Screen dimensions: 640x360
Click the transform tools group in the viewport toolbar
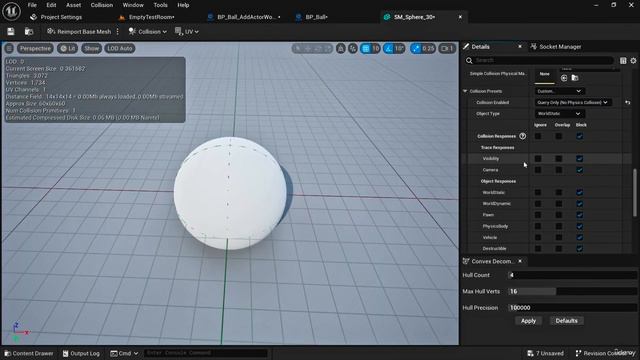[x=312, y=49]
